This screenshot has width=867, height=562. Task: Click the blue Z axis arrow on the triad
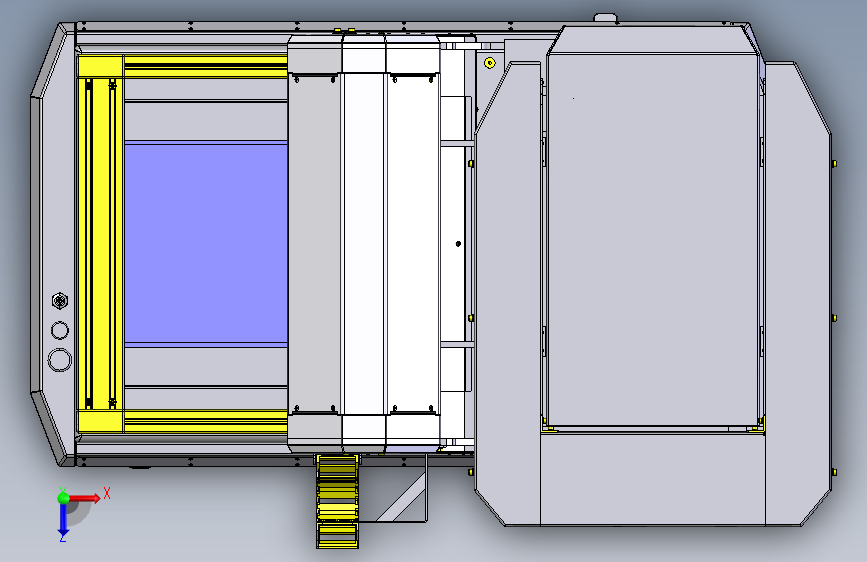(63, 520)
